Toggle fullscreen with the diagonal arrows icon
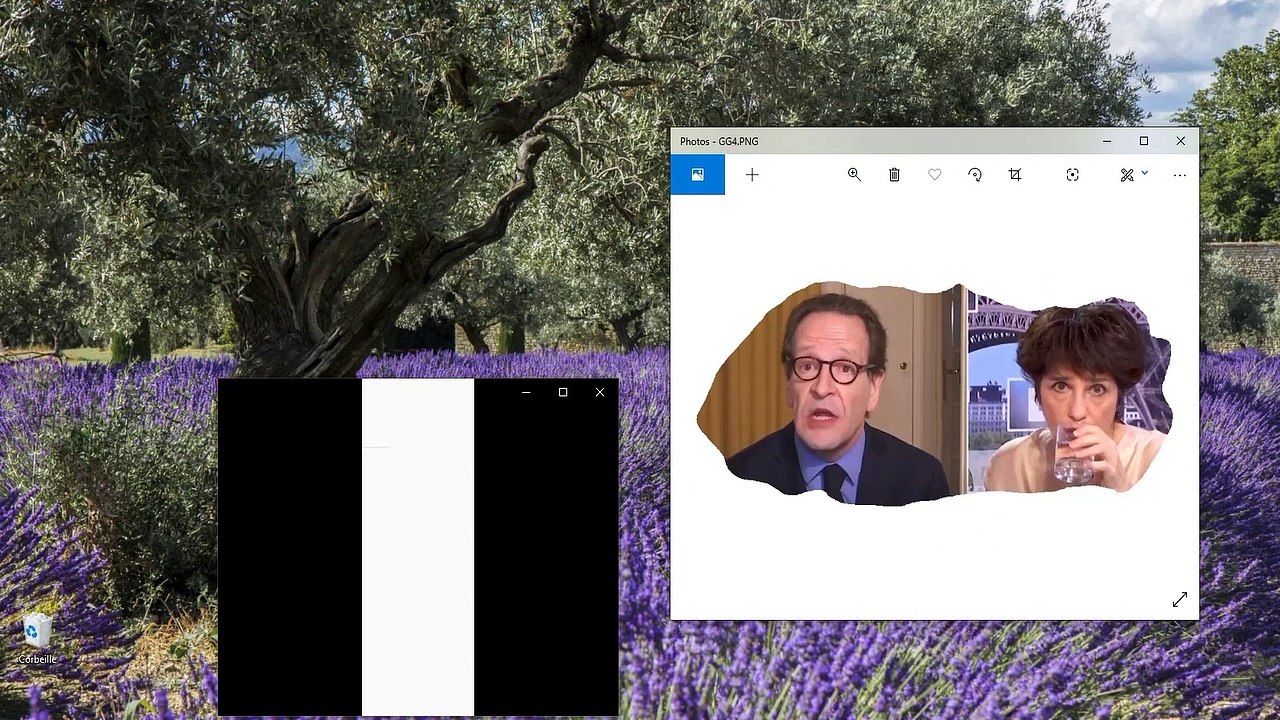The width and height of the screenshot is (1280, 720). coord(1180,599)
